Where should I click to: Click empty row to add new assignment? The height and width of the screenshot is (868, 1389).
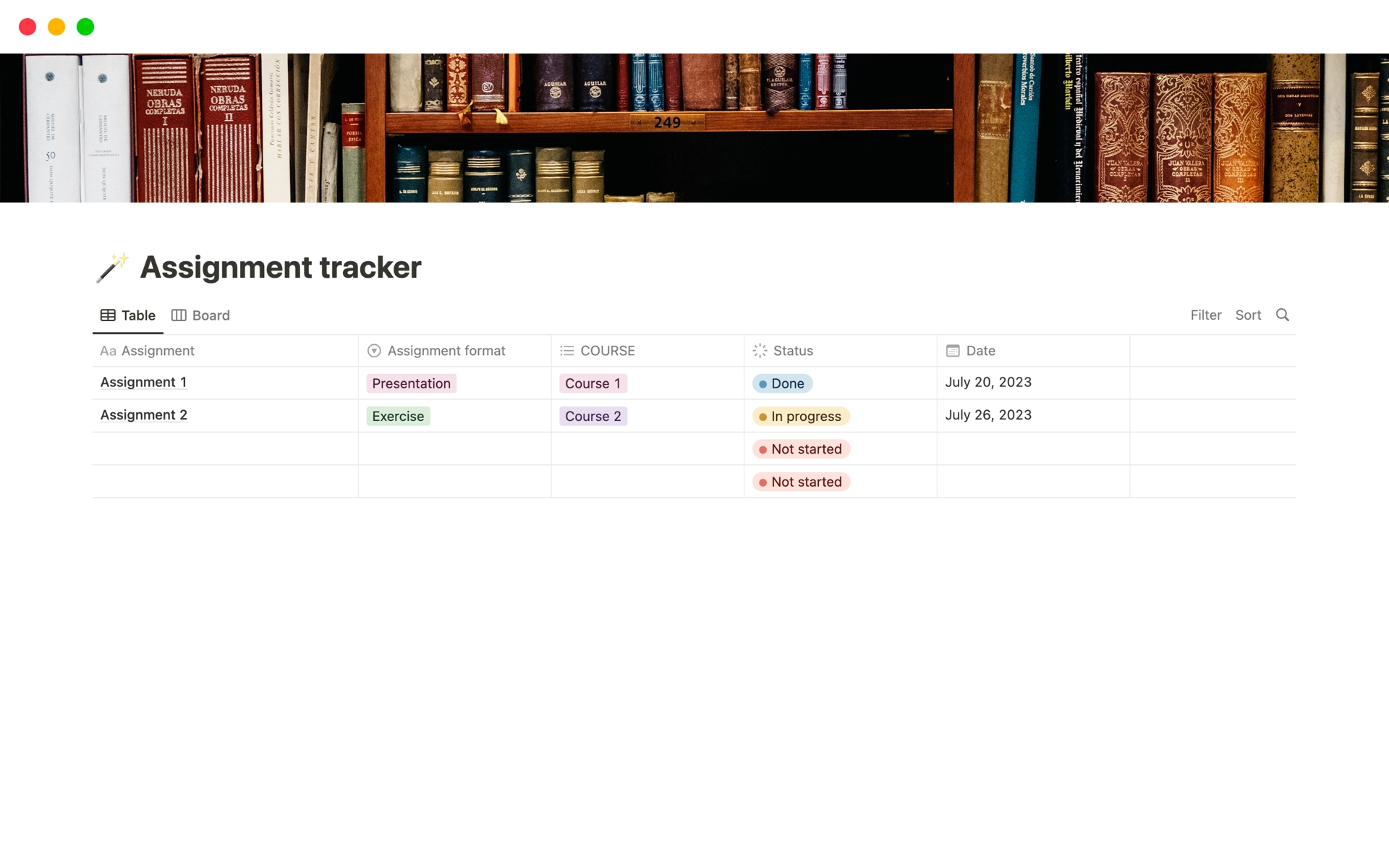click(226, 448)
